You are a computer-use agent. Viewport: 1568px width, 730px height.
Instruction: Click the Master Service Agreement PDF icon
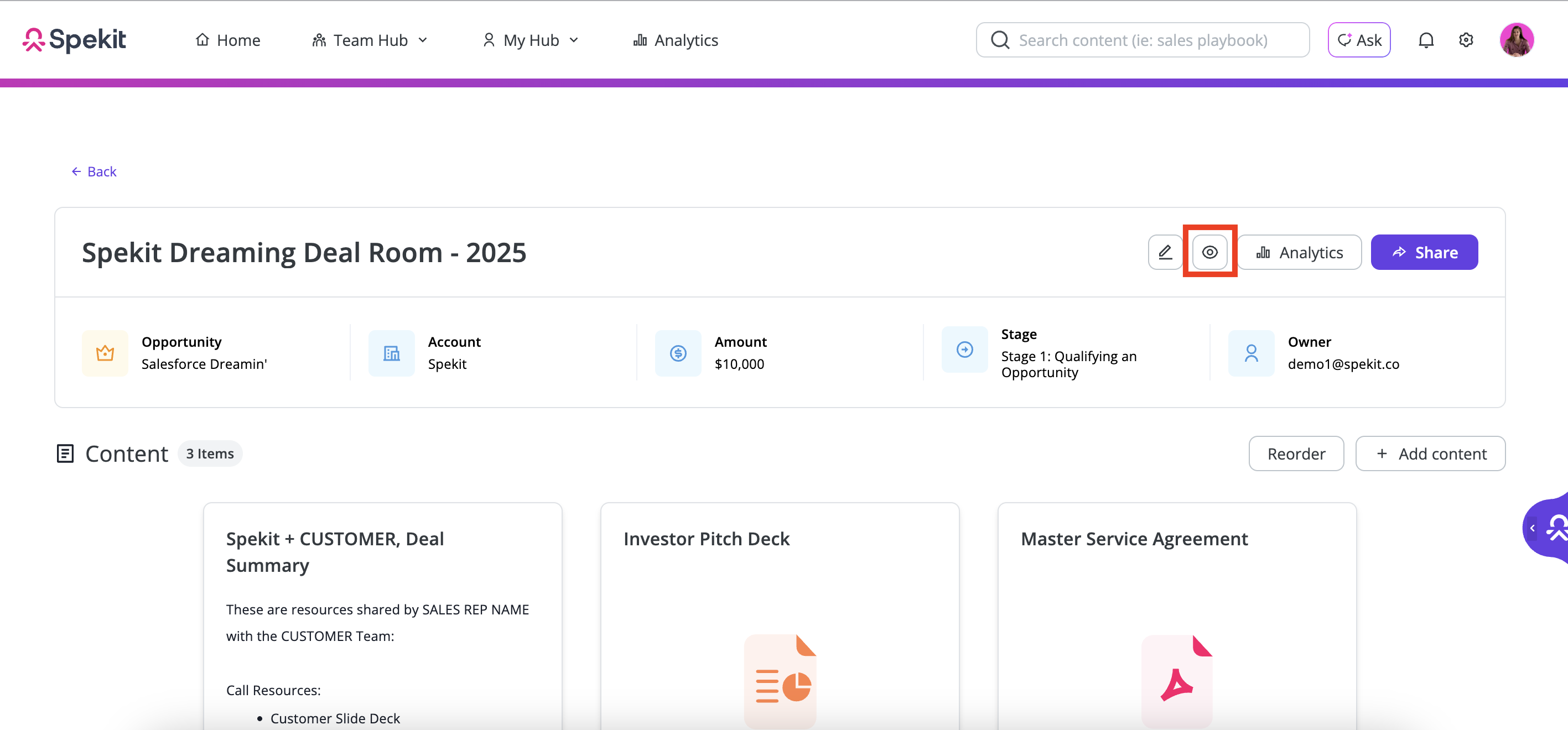(1177, 681)
